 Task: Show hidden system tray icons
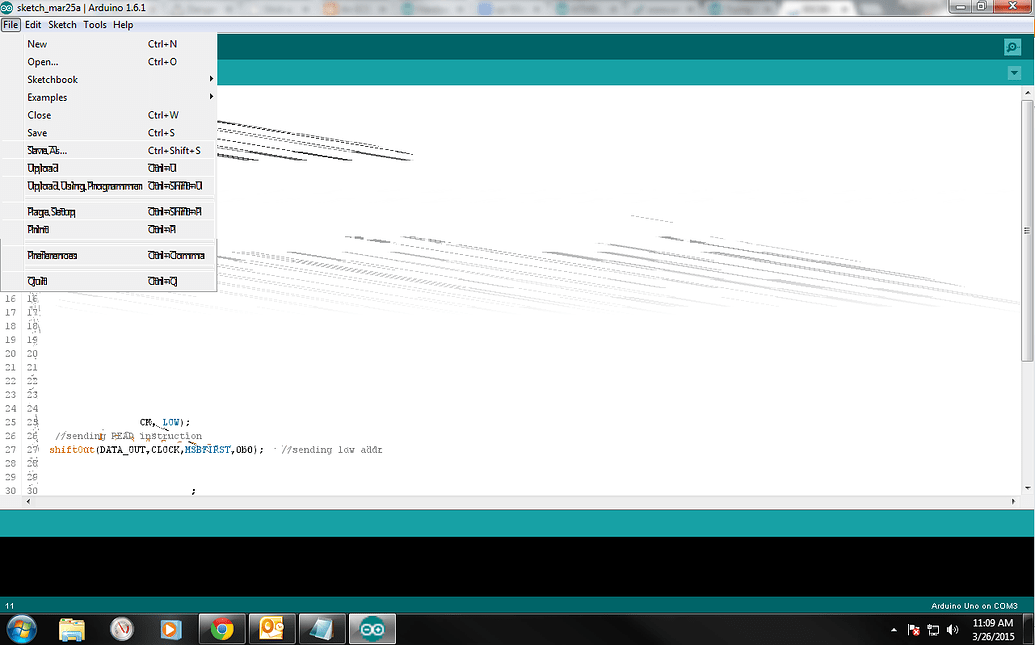point(893,629)
